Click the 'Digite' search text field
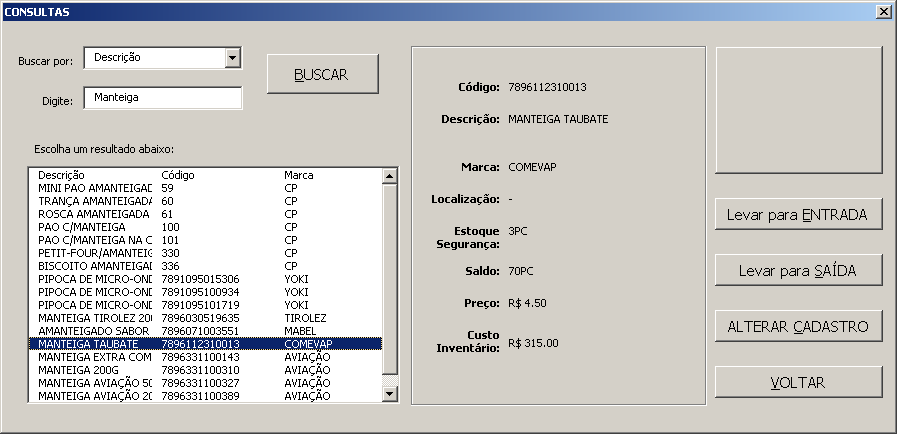Image resolution: width=897 pixels, height=434 pixels. tap(163, 98)
